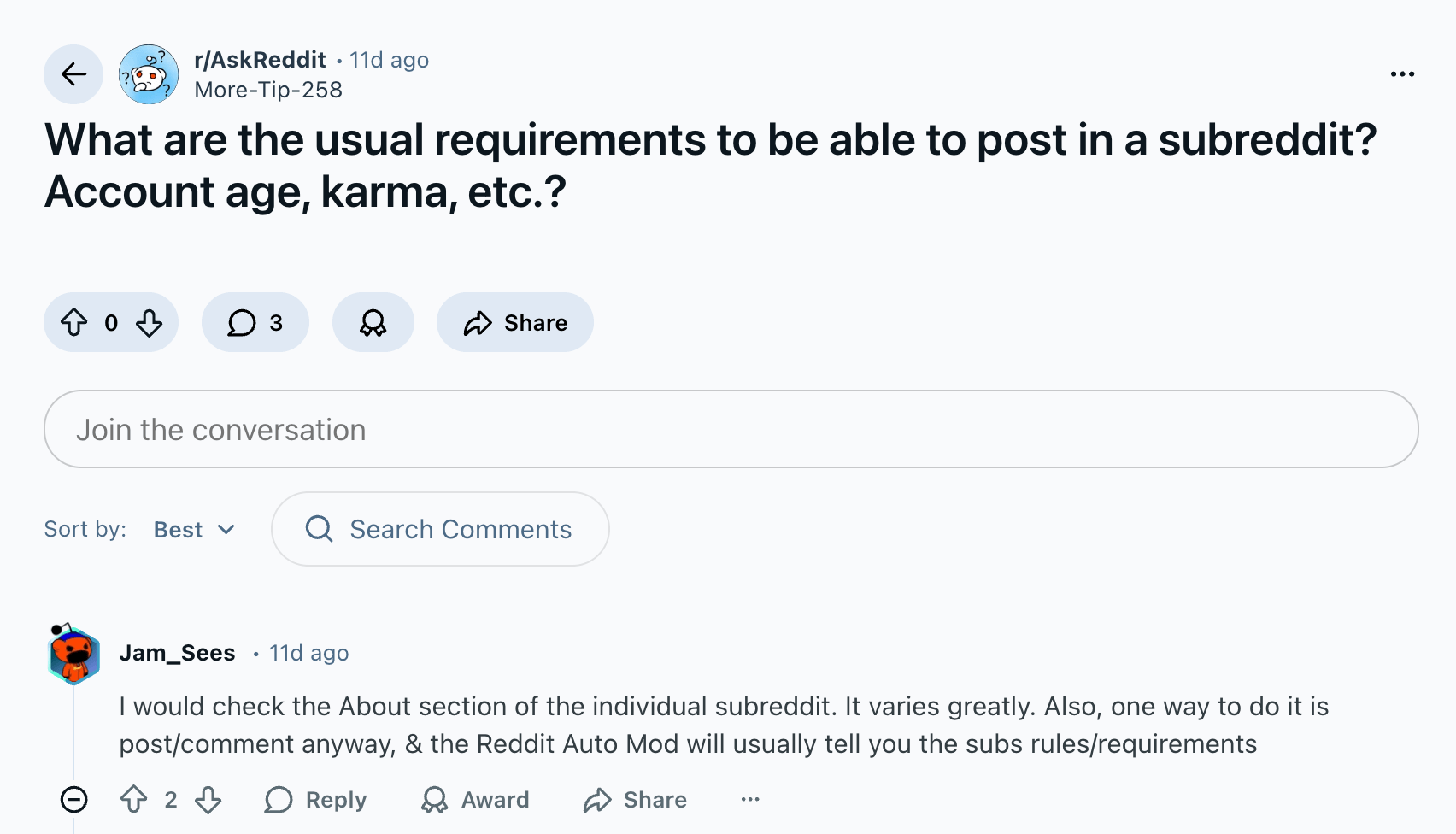Image resolution: width=1456 pixels, height=834 pixels.
Task: Open the post overflow menu
Action: tap(1402, 74)
